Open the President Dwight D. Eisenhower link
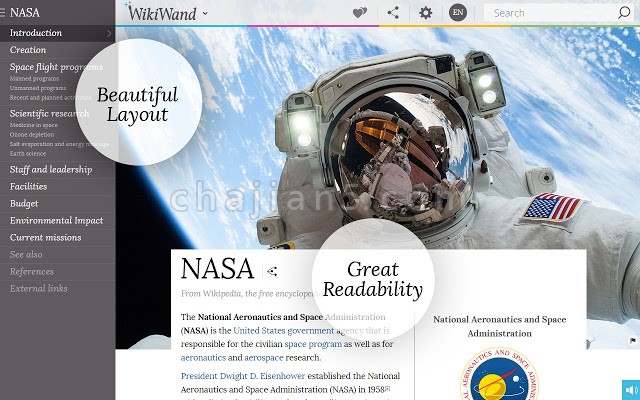The height and width of the screenshot is (400, 640). point(243,376)
